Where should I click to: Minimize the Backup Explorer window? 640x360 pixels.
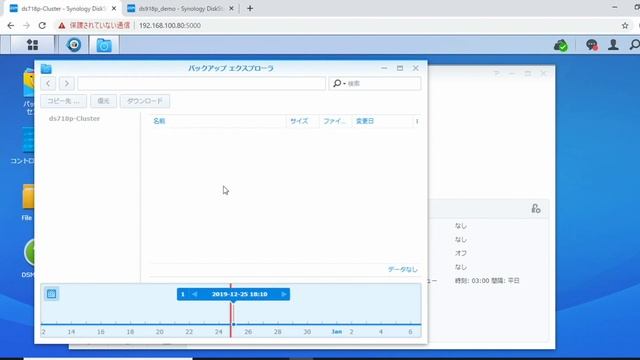384,68
